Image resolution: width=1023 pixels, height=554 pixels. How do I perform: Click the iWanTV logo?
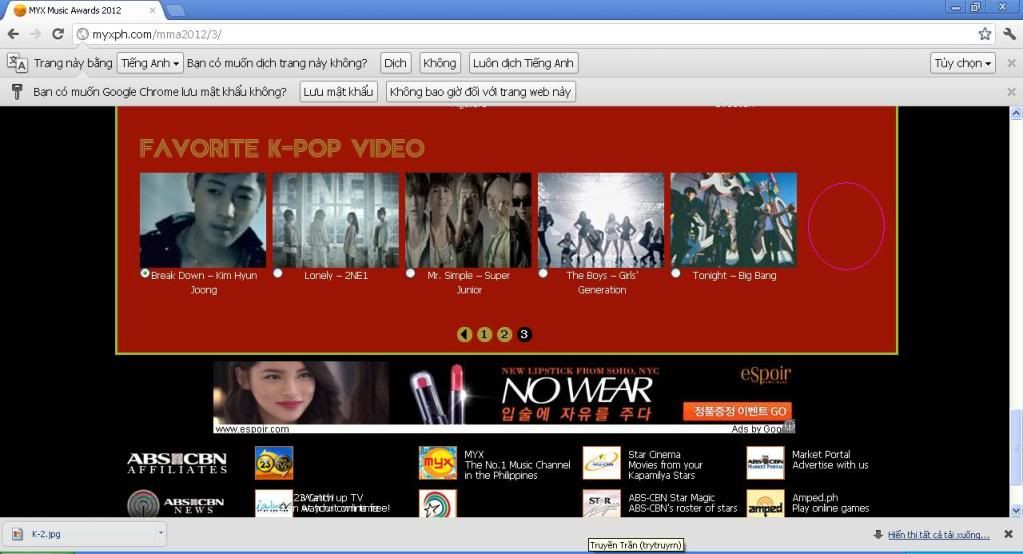[x=274, y=504]
